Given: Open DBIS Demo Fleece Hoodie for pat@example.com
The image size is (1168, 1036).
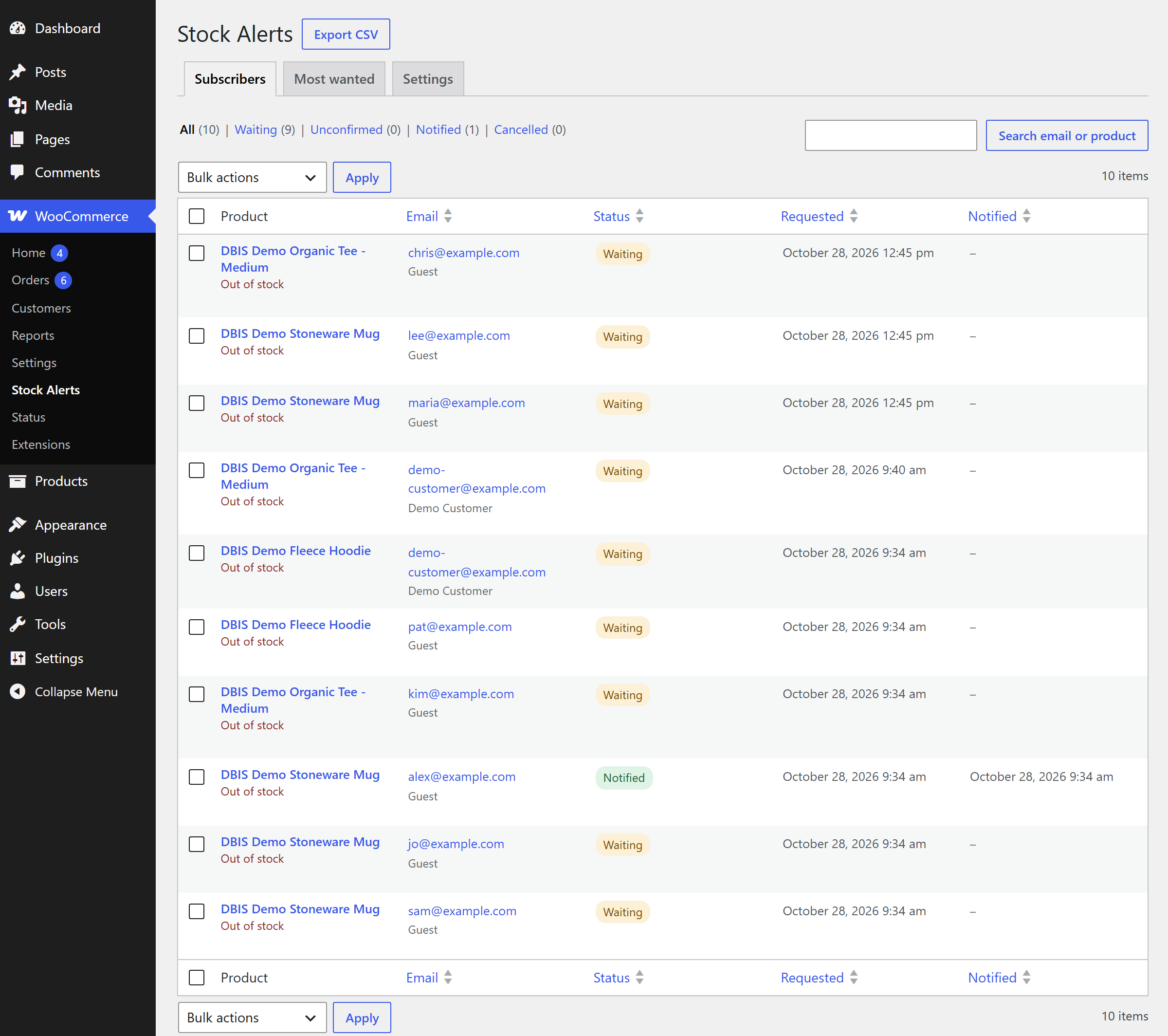Looking at the screenshot, I should [x=296, y=625].
